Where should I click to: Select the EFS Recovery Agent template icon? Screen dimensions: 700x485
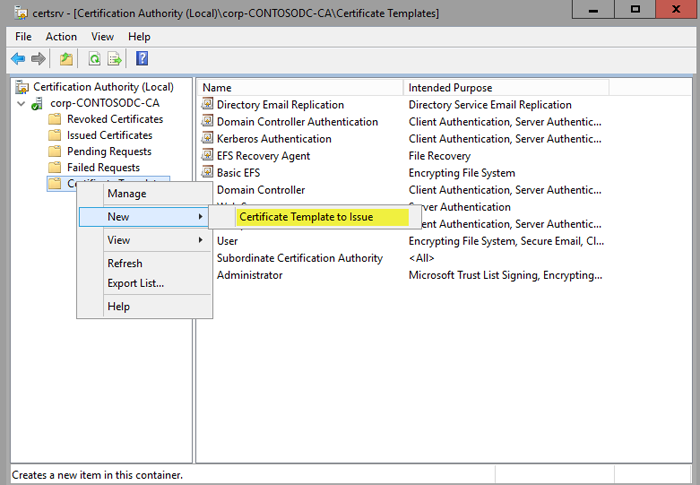coord(208,156)
